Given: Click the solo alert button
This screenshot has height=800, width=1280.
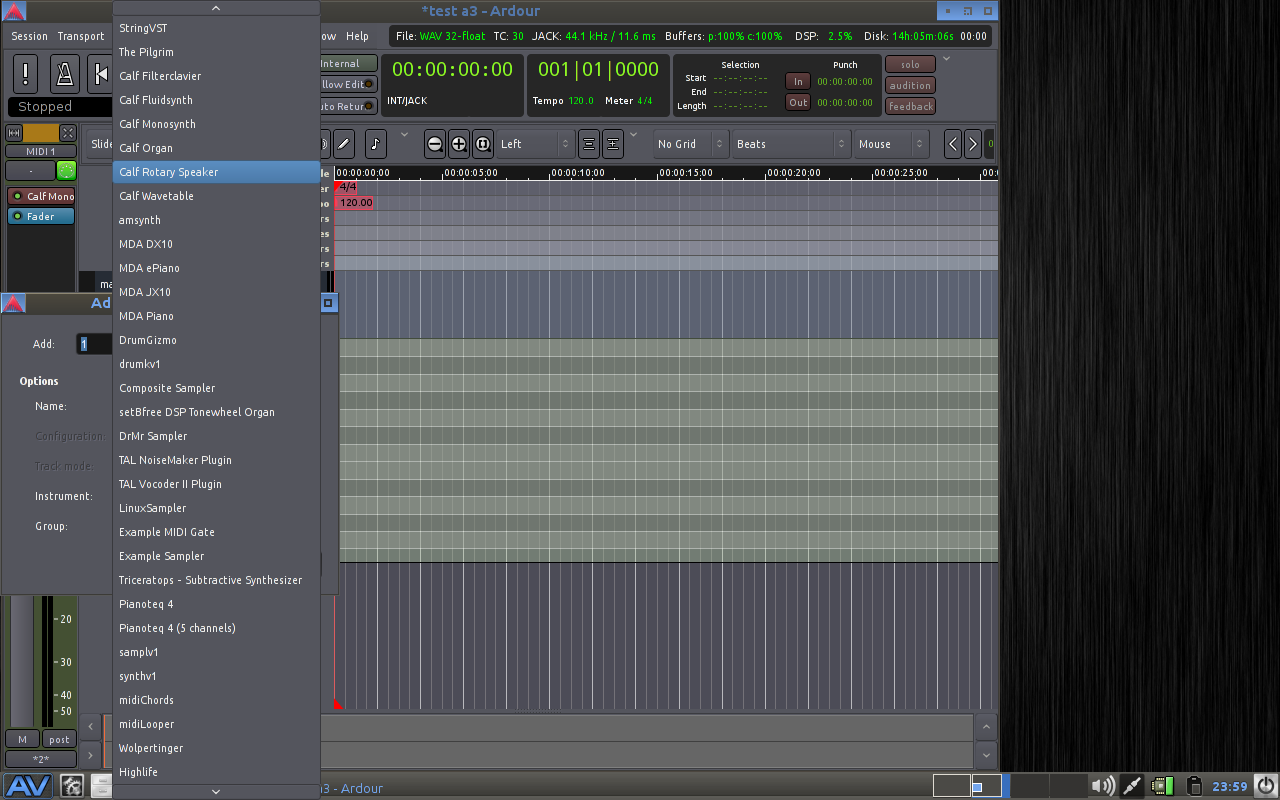Looking at the screenshot, I should tap(910, 64).
